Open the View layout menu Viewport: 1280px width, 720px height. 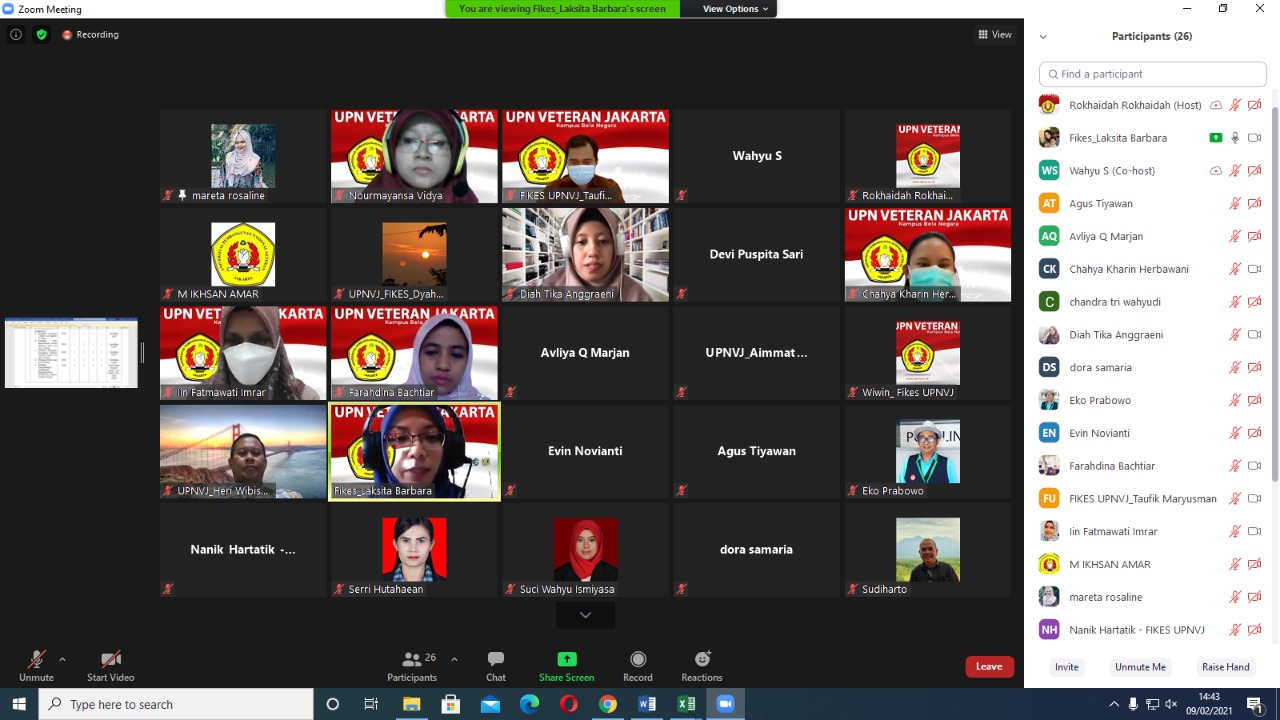pos(995,35)
